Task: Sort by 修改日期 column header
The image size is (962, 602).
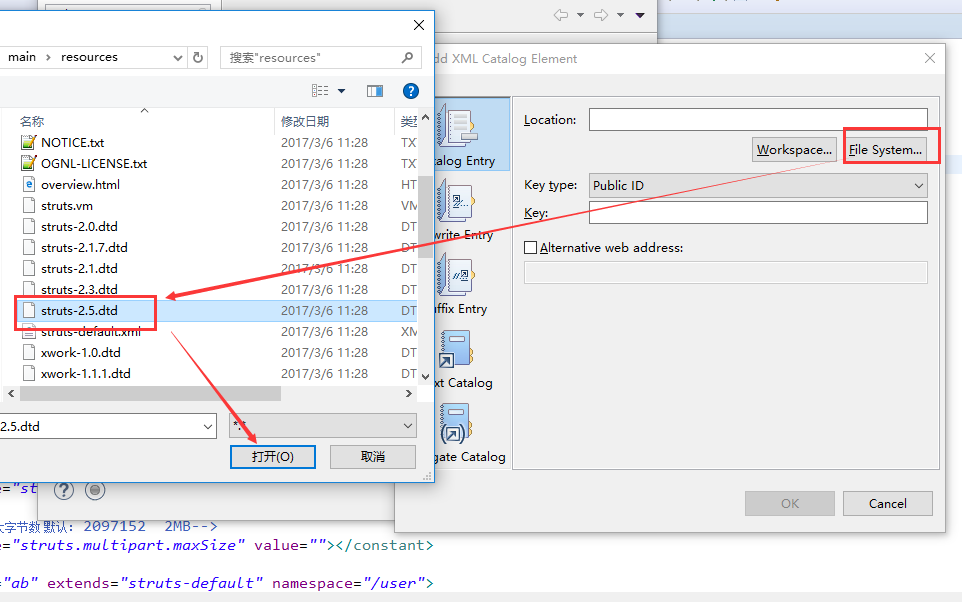Action: tap(305, 122)
